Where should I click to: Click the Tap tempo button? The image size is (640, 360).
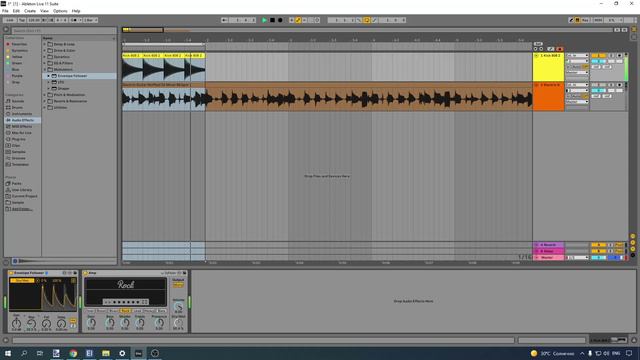tap(22, 20)
